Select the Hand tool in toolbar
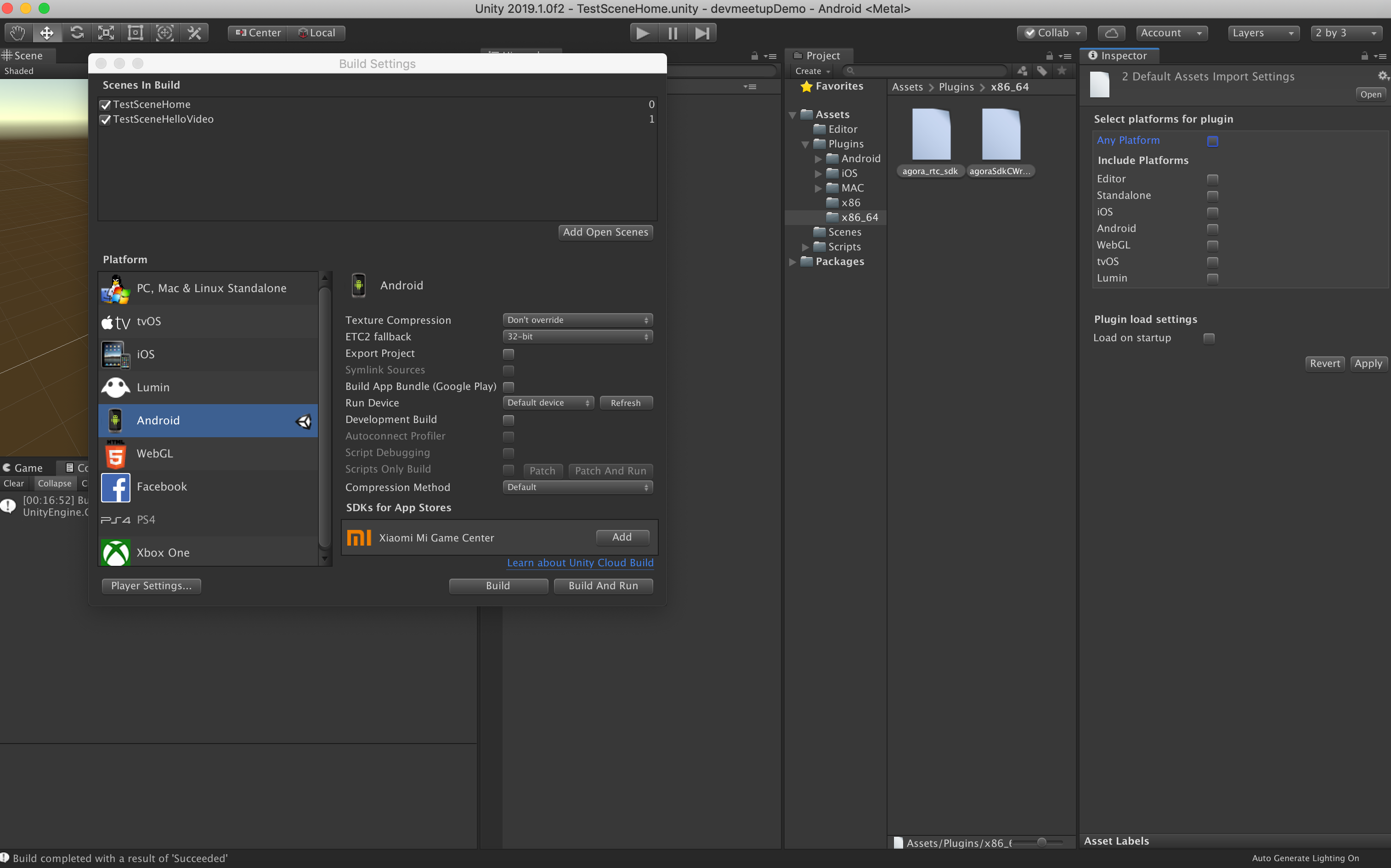Image resolution: width=1391 pixels, height=868 pixels. tap(17, 33)
